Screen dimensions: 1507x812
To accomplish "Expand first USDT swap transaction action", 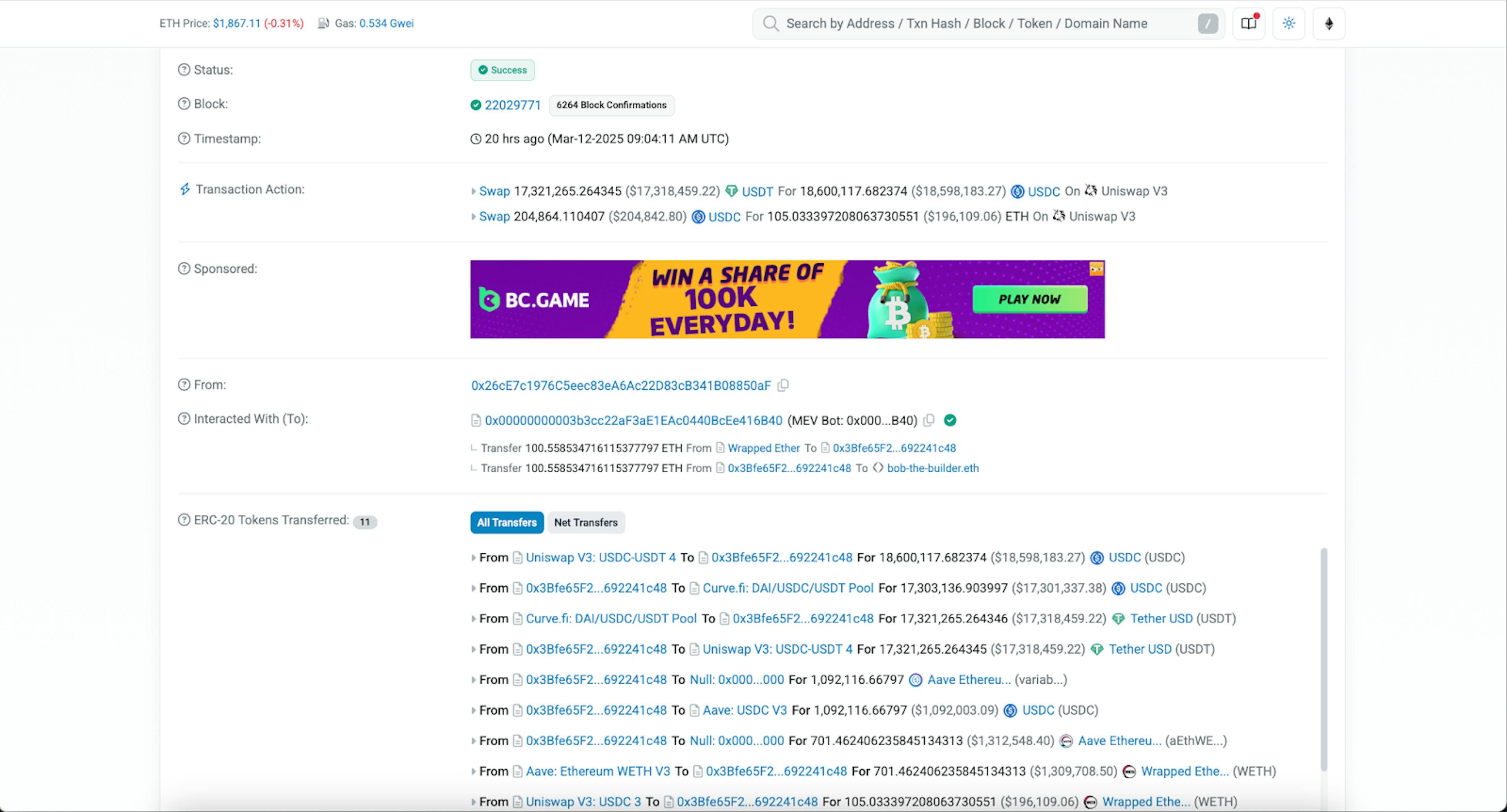I will [x=473, y=191].
